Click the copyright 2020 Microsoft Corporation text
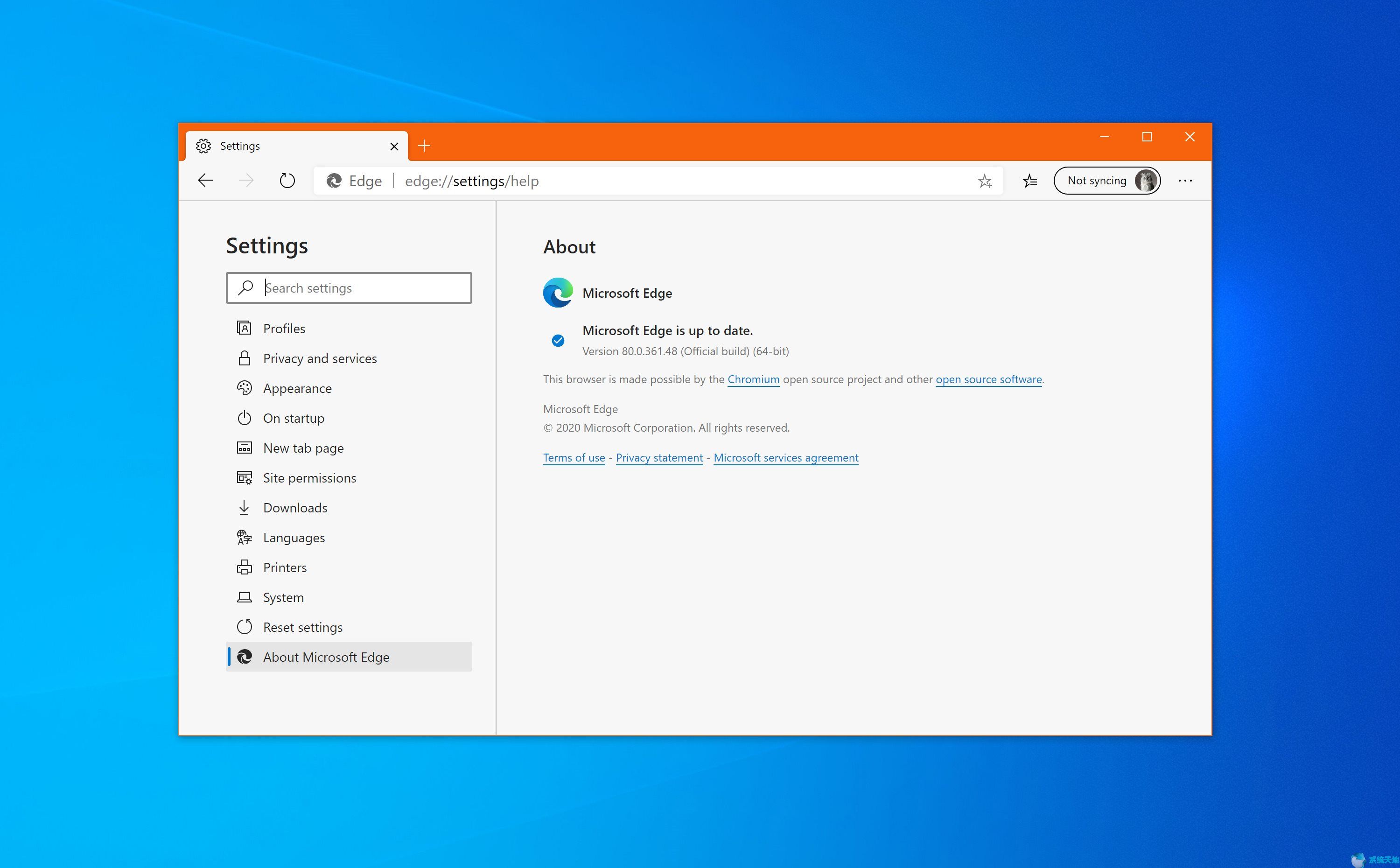The image size is (1400, 868). pyautogui.click(x=666, y=427)
